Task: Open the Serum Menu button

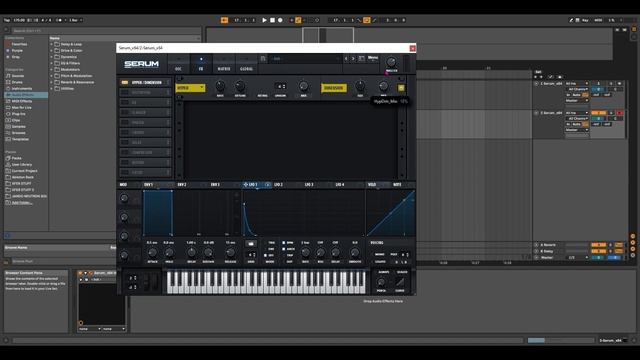Action: pyautogui.click(x=373, y=58)
